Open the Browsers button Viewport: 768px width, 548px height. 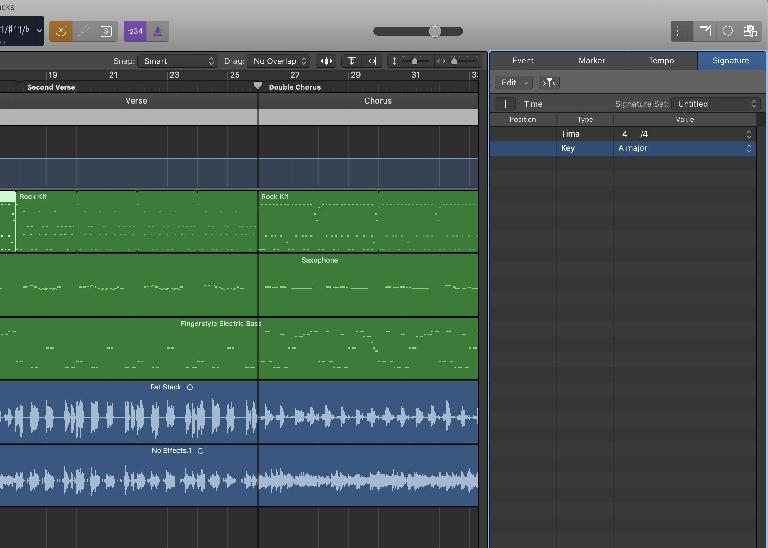pos(750,31)
